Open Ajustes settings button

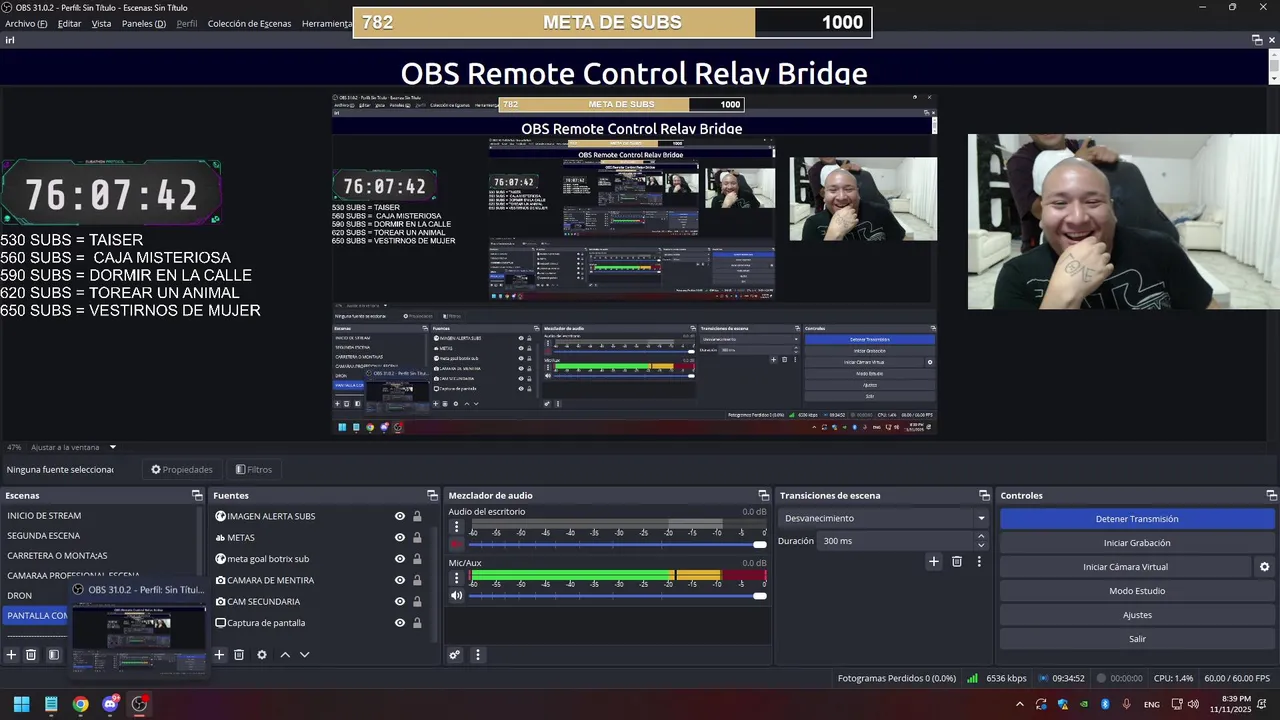point(1137,615)
